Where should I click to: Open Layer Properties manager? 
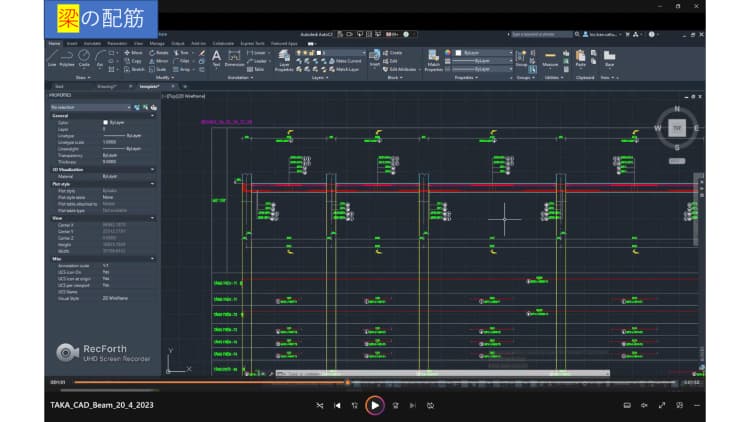[284, 60]
